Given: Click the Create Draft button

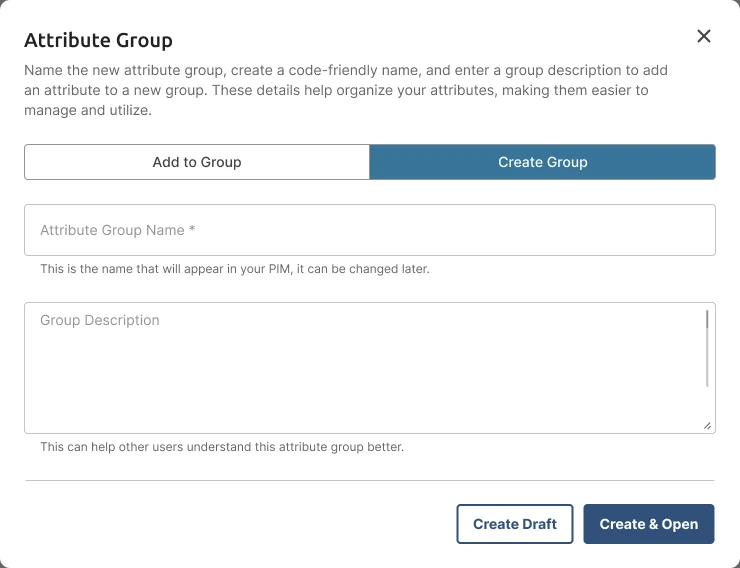Looking at the screenshot, I should click(515, 524).
